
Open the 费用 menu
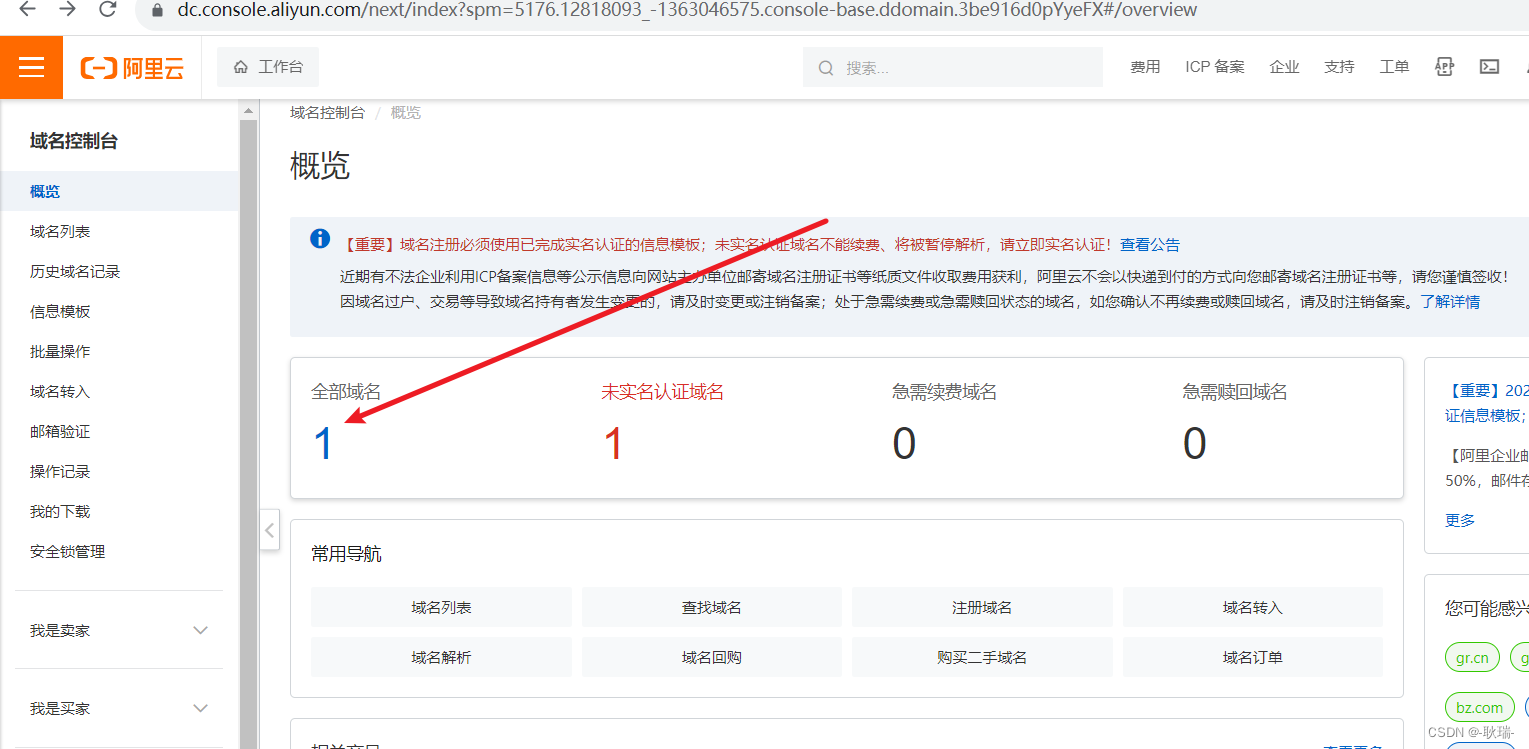(x=1145, y=67)
